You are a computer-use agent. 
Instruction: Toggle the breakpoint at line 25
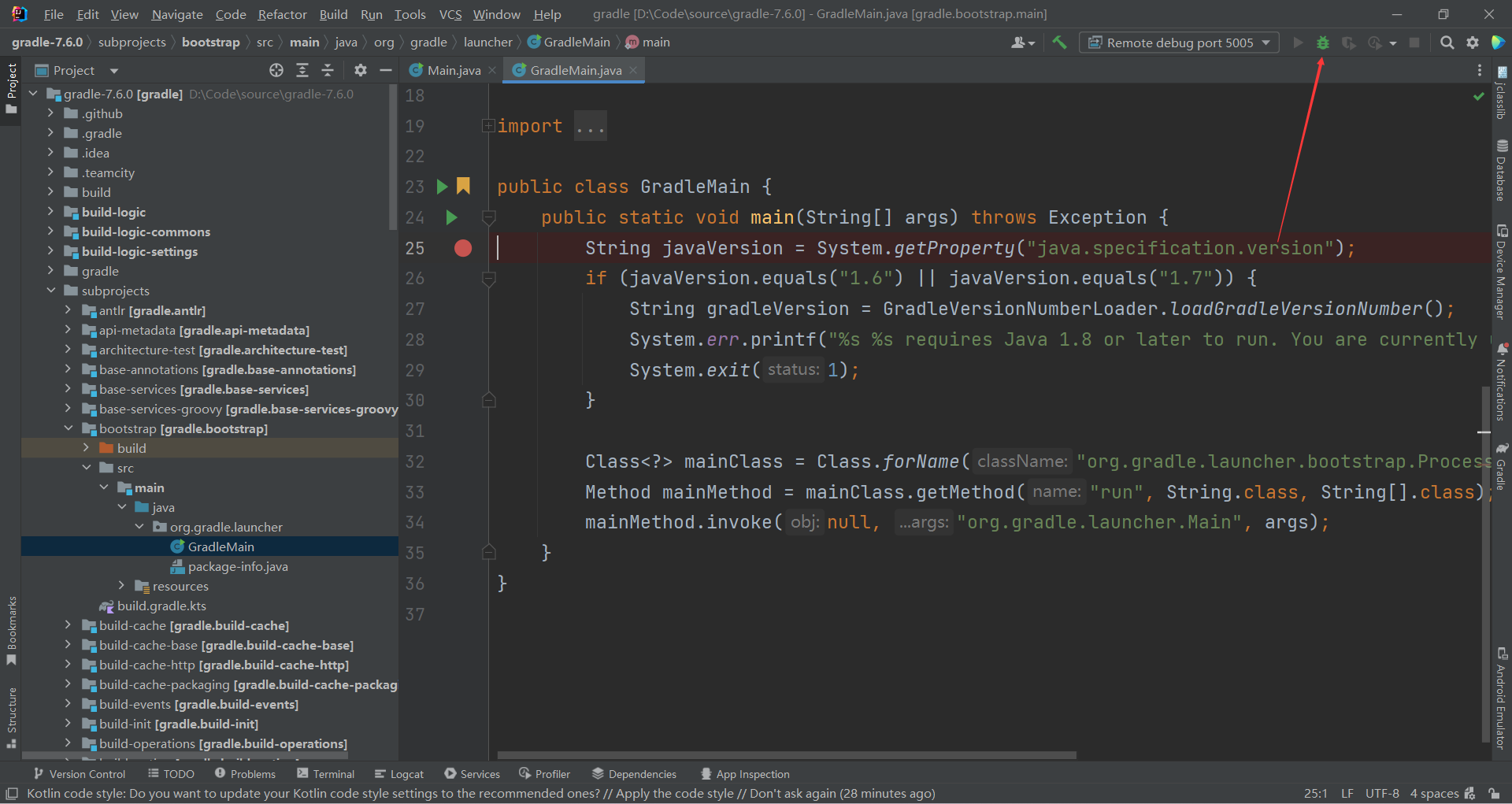[x=463, y=248]
